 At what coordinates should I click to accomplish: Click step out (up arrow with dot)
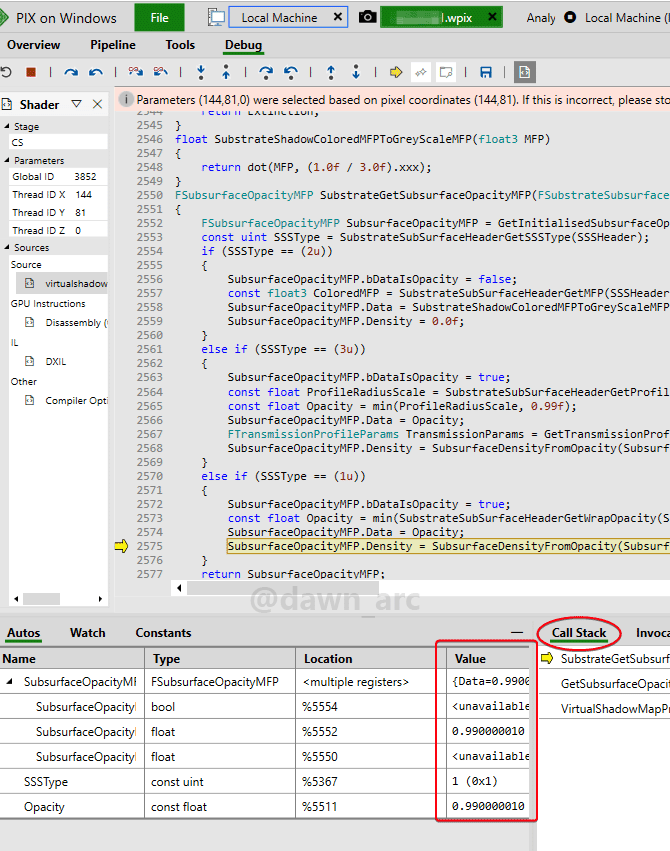226,72
